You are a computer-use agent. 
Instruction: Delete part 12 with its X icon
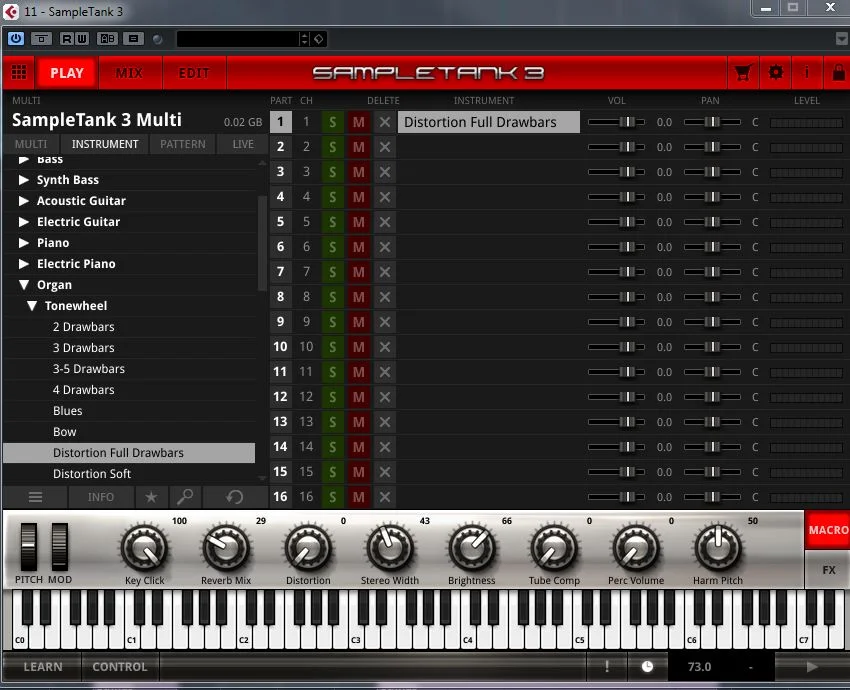385,397
